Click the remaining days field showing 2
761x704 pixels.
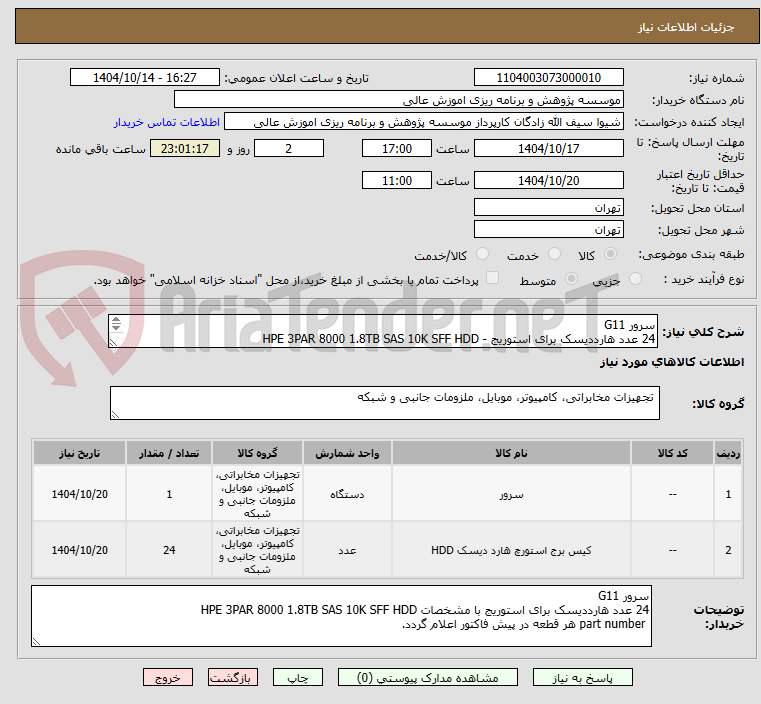pyautogui.click(x=289, y=148)
